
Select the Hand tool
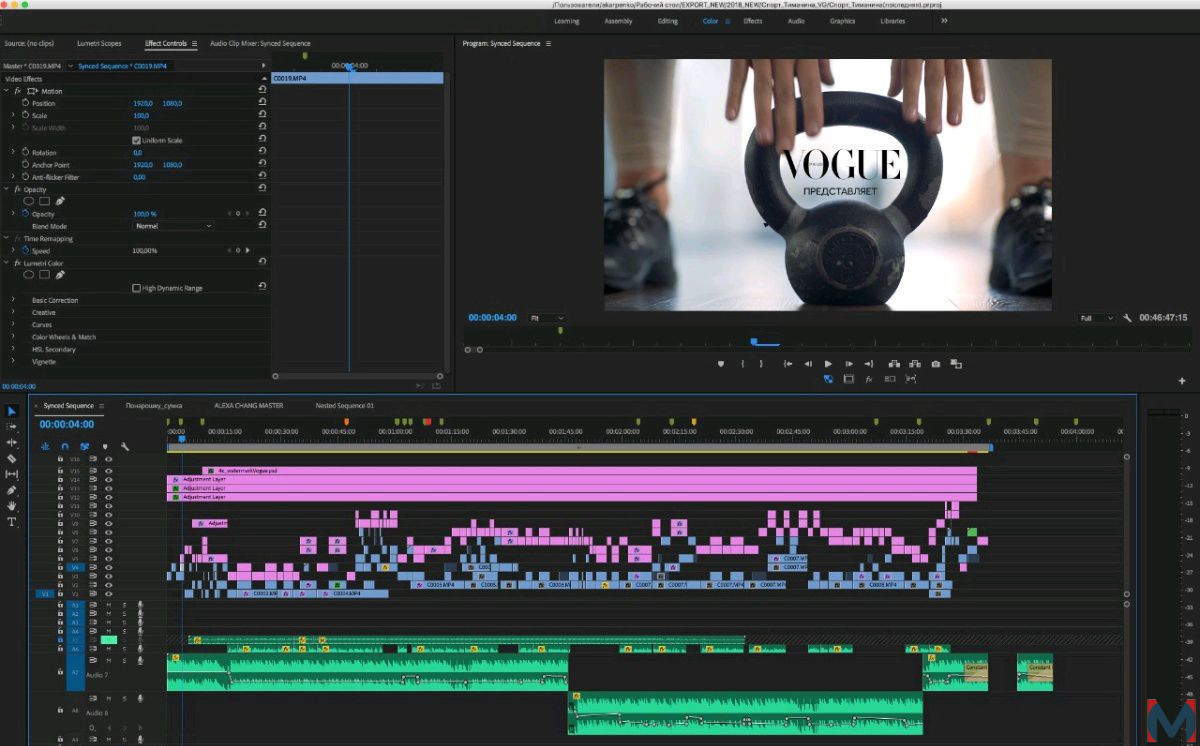(x=12, y=506)
